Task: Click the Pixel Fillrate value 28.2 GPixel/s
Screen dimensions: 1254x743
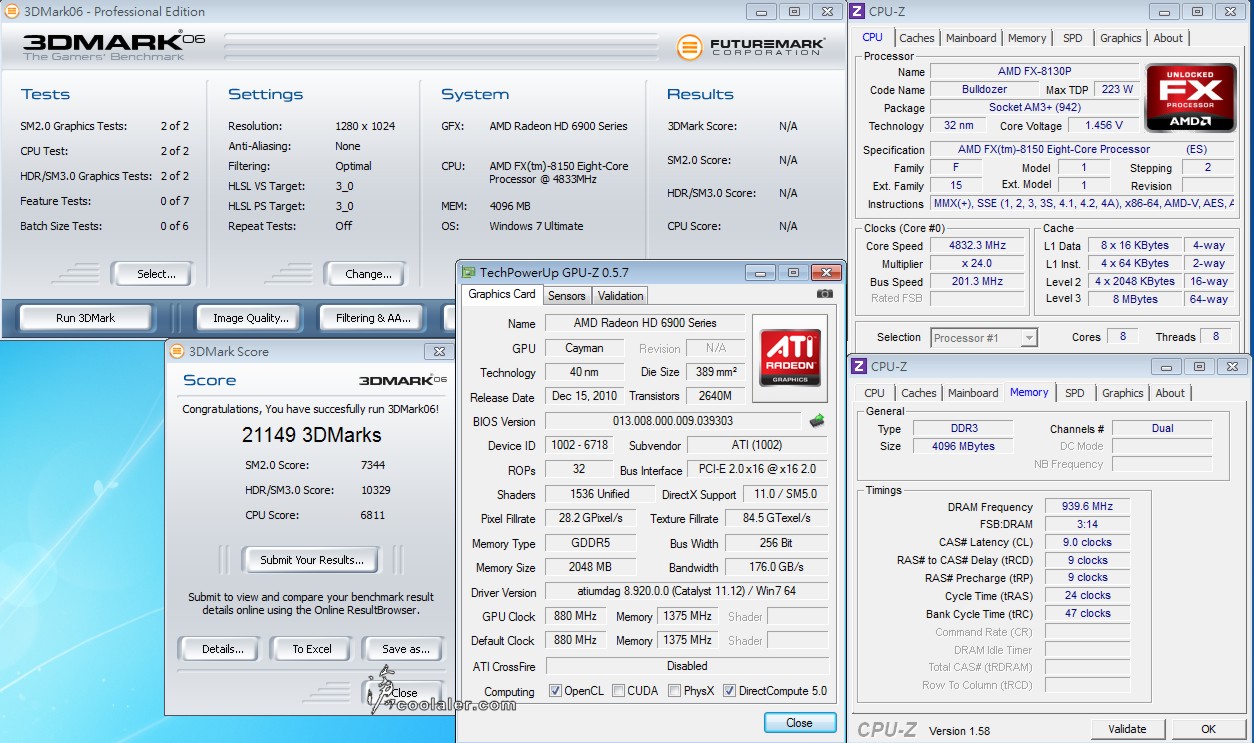Action: (589, 518)
